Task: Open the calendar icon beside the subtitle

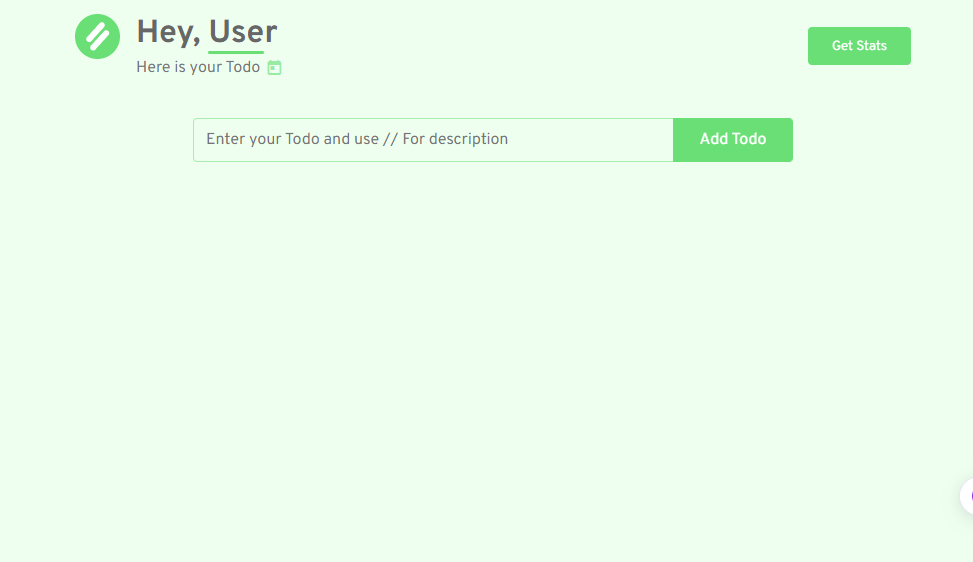Action: coord(274,68)
